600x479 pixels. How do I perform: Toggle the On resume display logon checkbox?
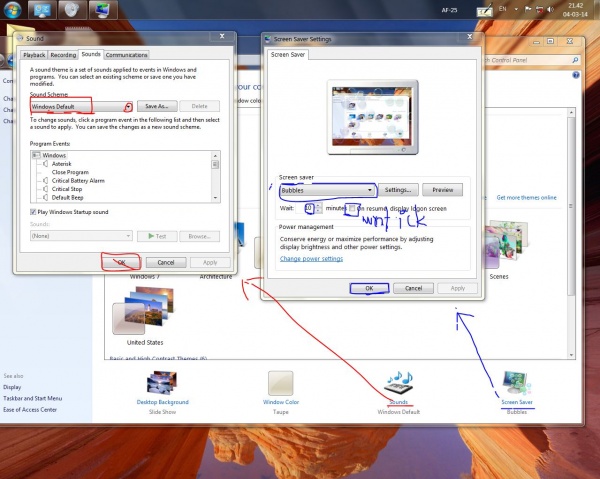coord(352,209)
